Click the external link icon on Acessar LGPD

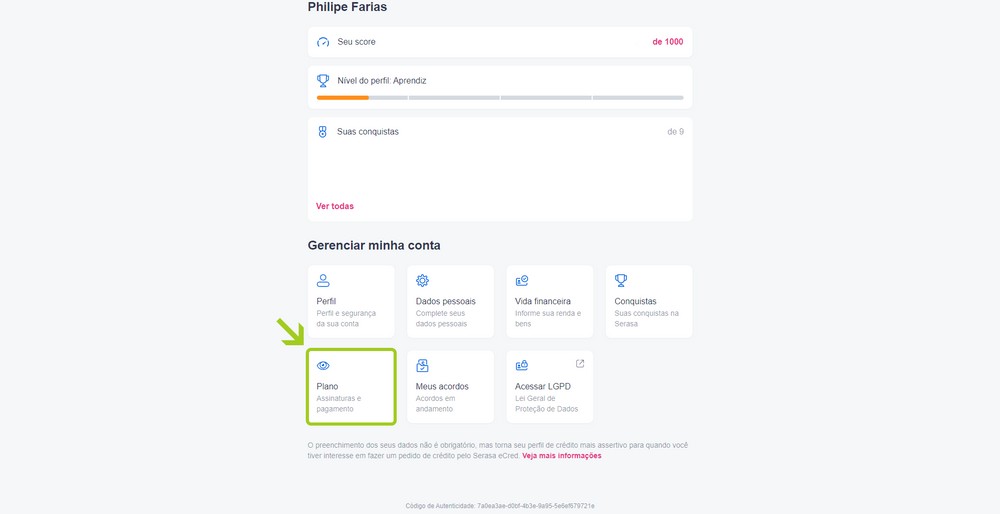pyautogui.click(x=580, y=363)
